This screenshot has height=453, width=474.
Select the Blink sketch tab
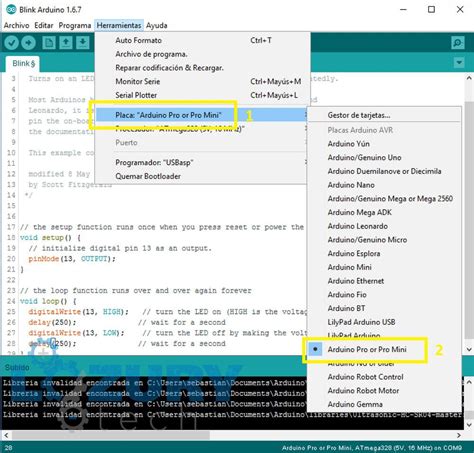[23, 63]
